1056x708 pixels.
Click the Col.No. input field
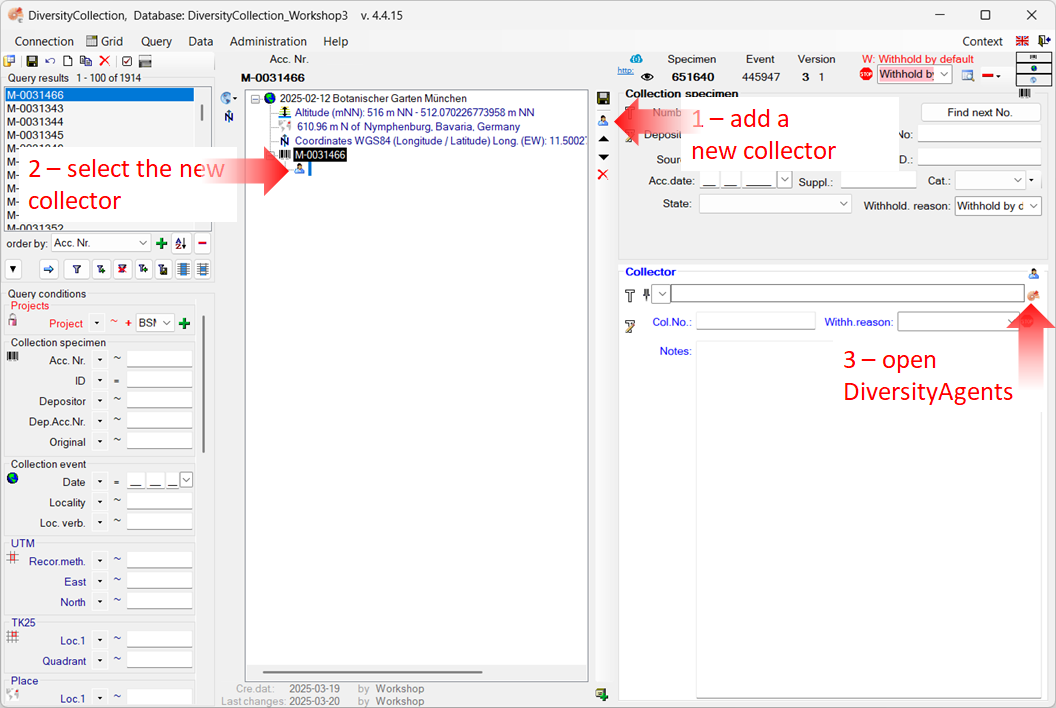[x=756, y=321]
